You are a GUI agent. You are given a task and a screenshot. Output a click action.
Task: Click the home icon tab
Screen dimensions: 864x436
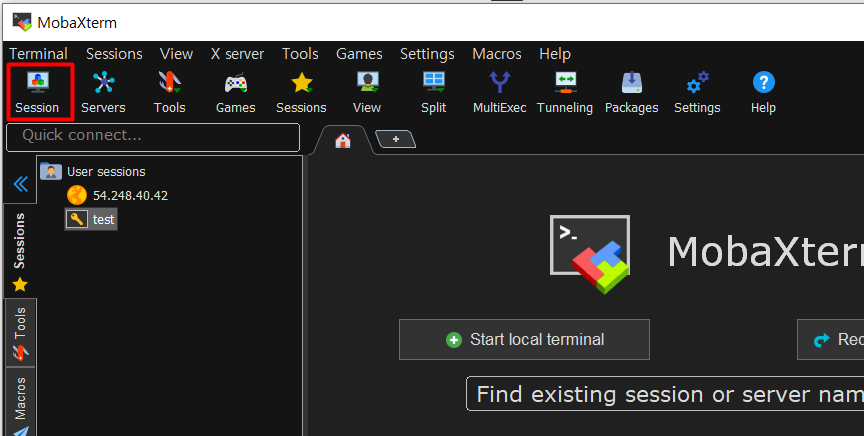(343, 141)
